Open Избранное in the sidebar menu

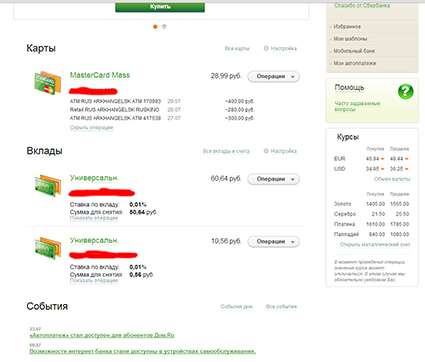tap(347, 27)
